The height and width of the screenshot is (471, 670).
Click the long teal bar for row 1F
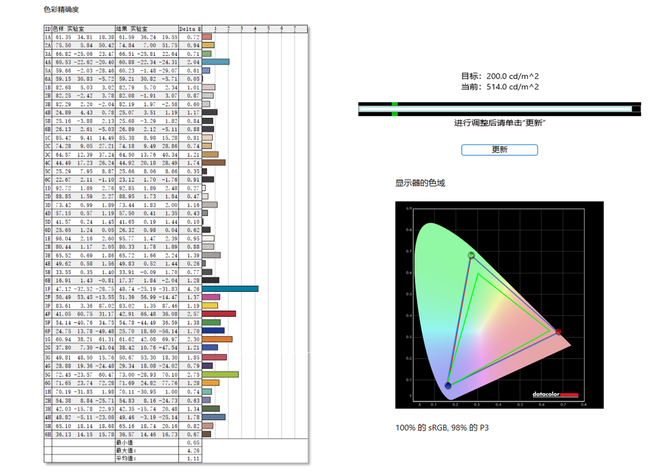[x=230, y=289]
